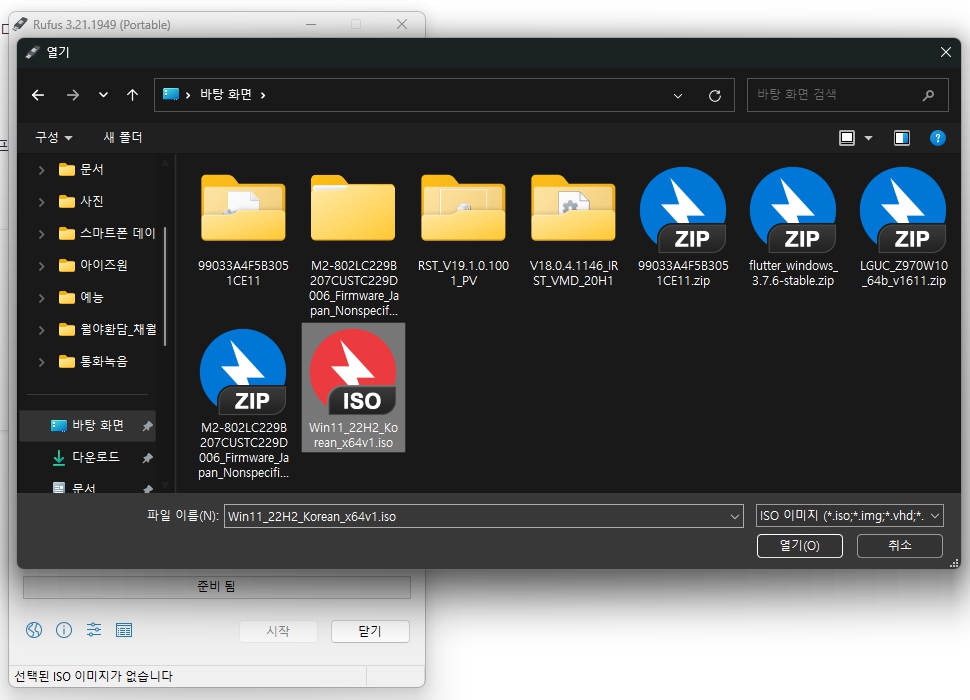Screen dimensions: 970x700
Task: Click the dialog resize grip corner
Action: (954, 563)
